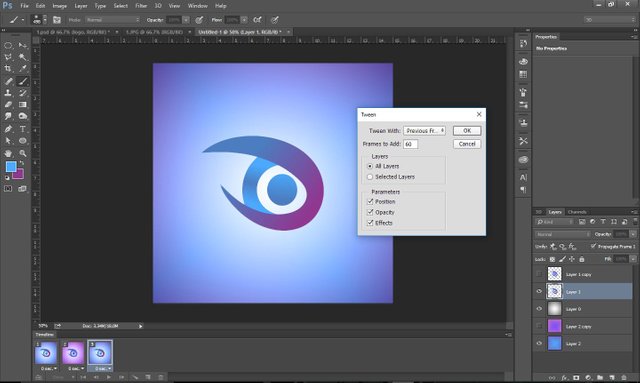Select the Hand tool
This screenshot has width=640, height=383.
click(x=8, y=154)
